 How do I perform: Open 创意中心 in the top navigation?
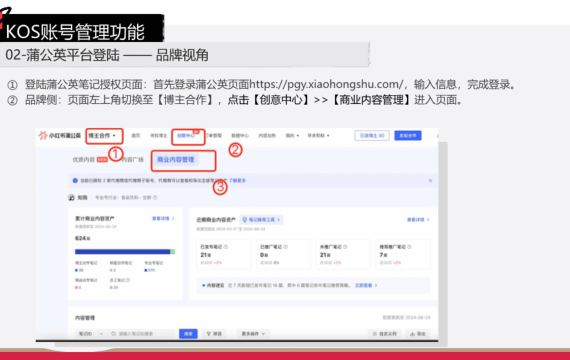pyautogui.click(x=186, y=136)
